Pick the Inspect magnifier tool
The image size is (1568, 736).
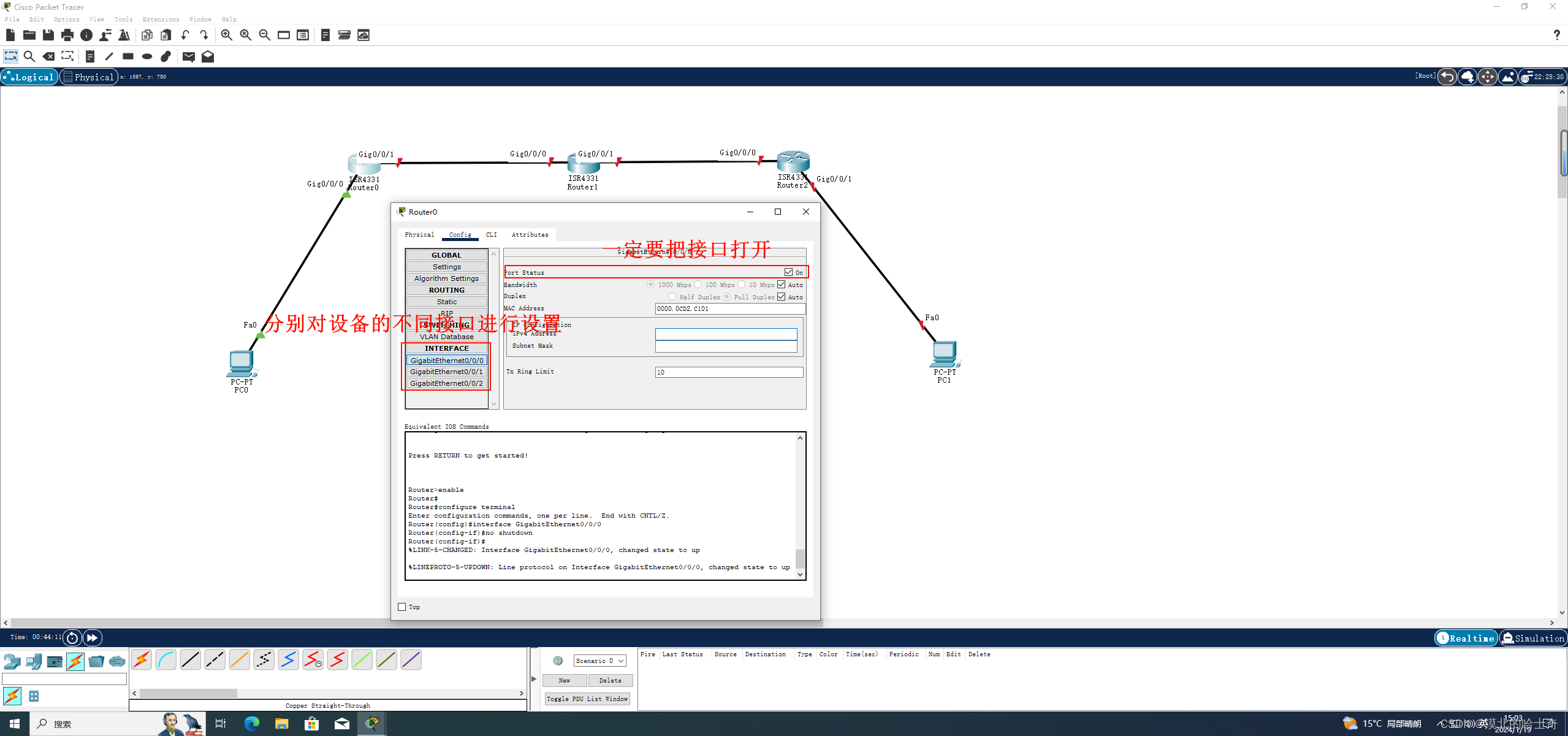click(x=29, y=56)
